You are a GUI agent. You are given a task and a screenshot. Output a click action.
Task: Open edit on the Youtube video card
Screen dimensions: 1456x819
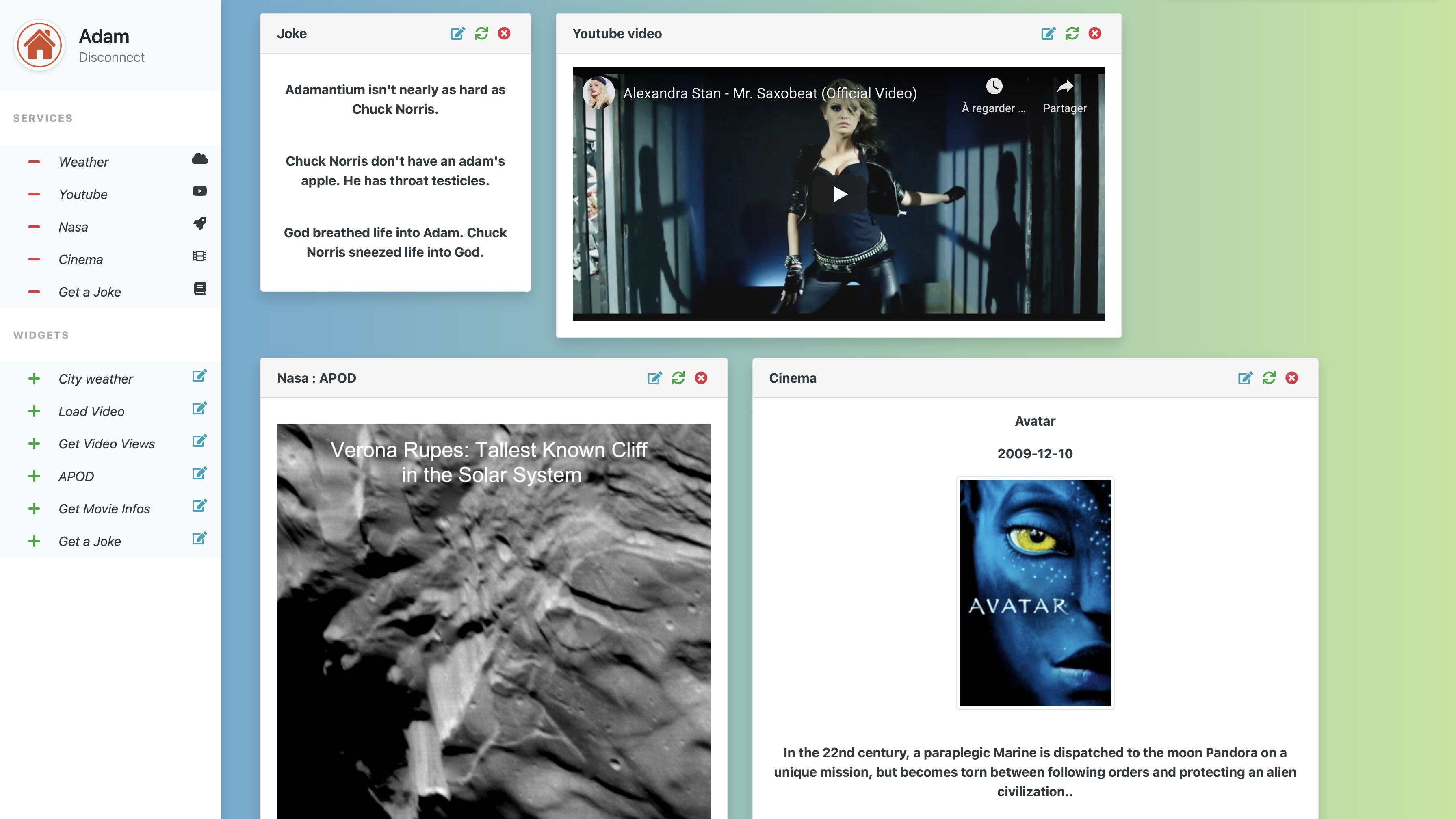pyautogui.click(x=1048, y=33)
